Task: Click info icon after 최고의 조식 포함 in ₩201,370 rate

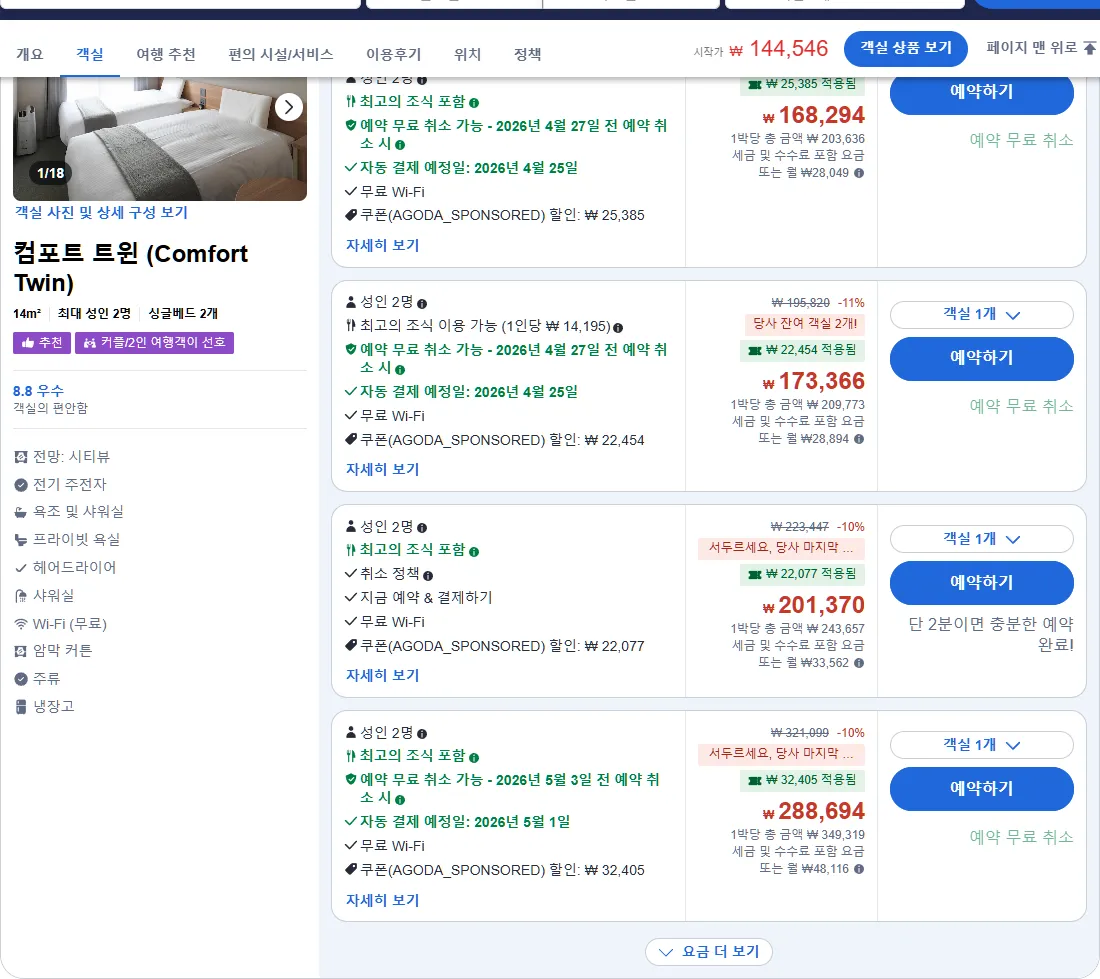Action: 474,552
